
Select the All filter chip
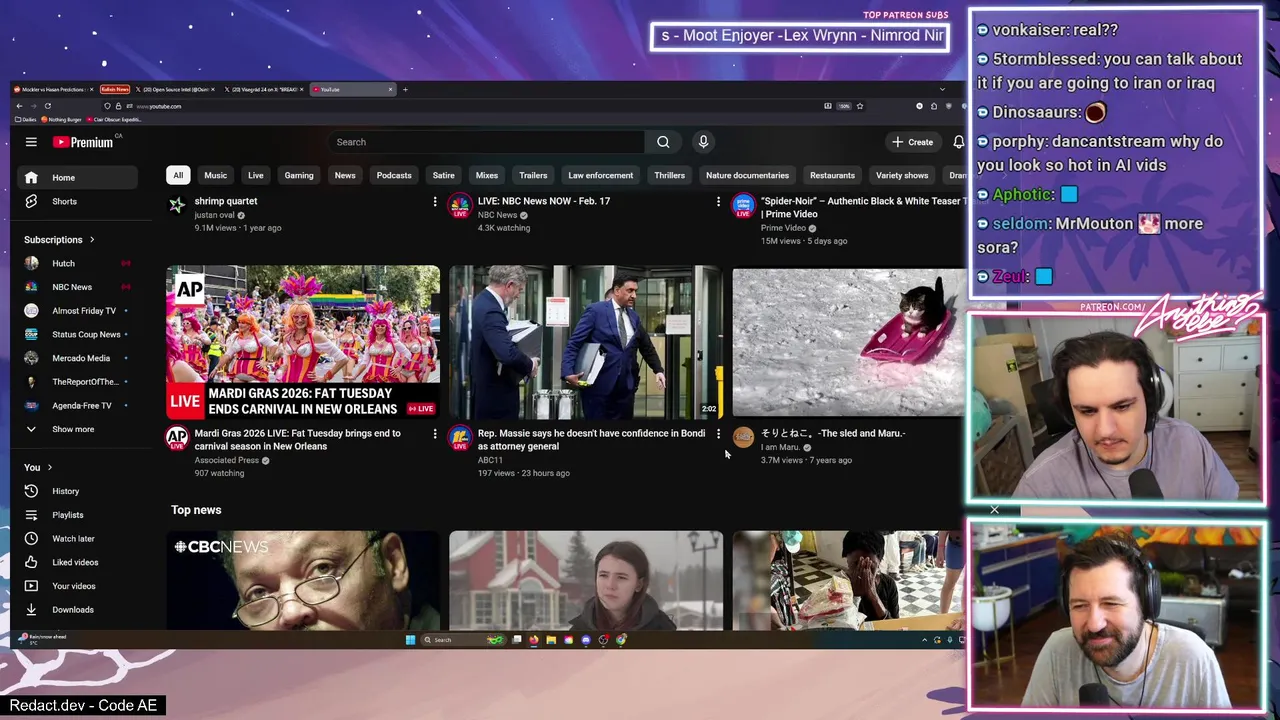click(178, 175)
